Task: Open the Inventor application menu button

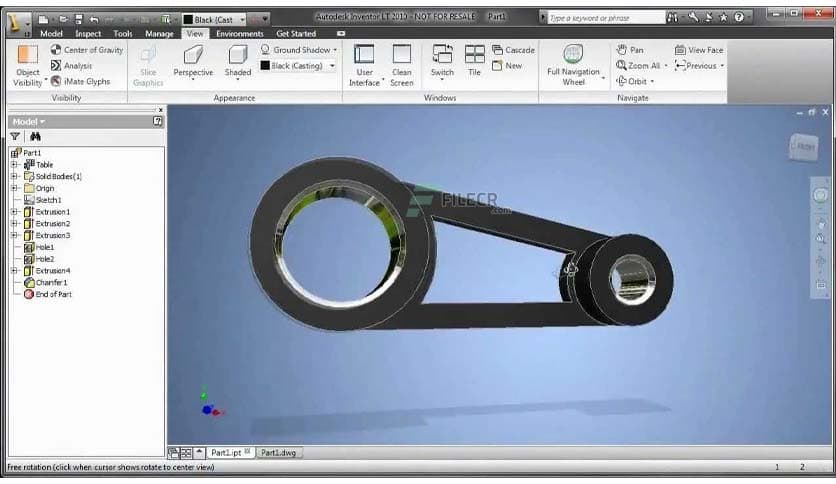Action: click(18, 23)
